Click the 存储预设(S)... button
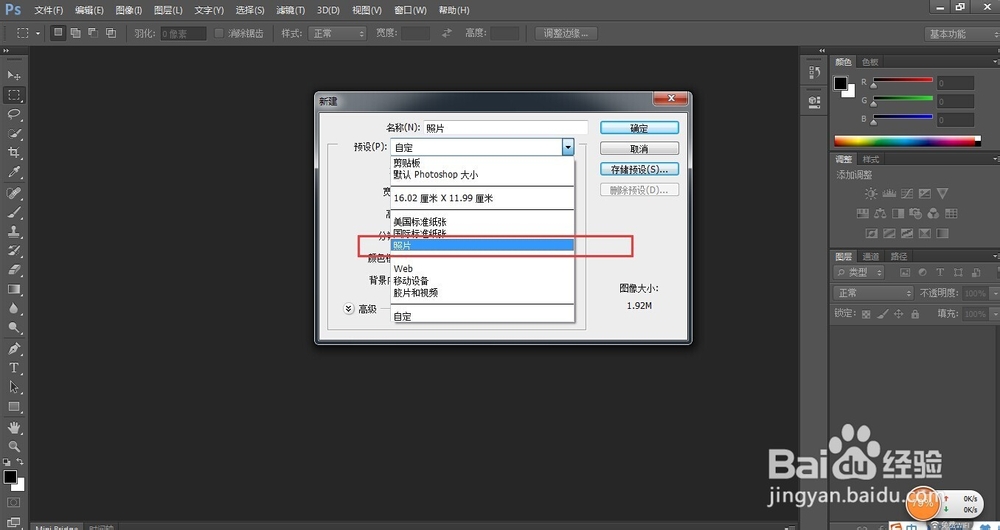1000x530 pixels. pos(639,169)
